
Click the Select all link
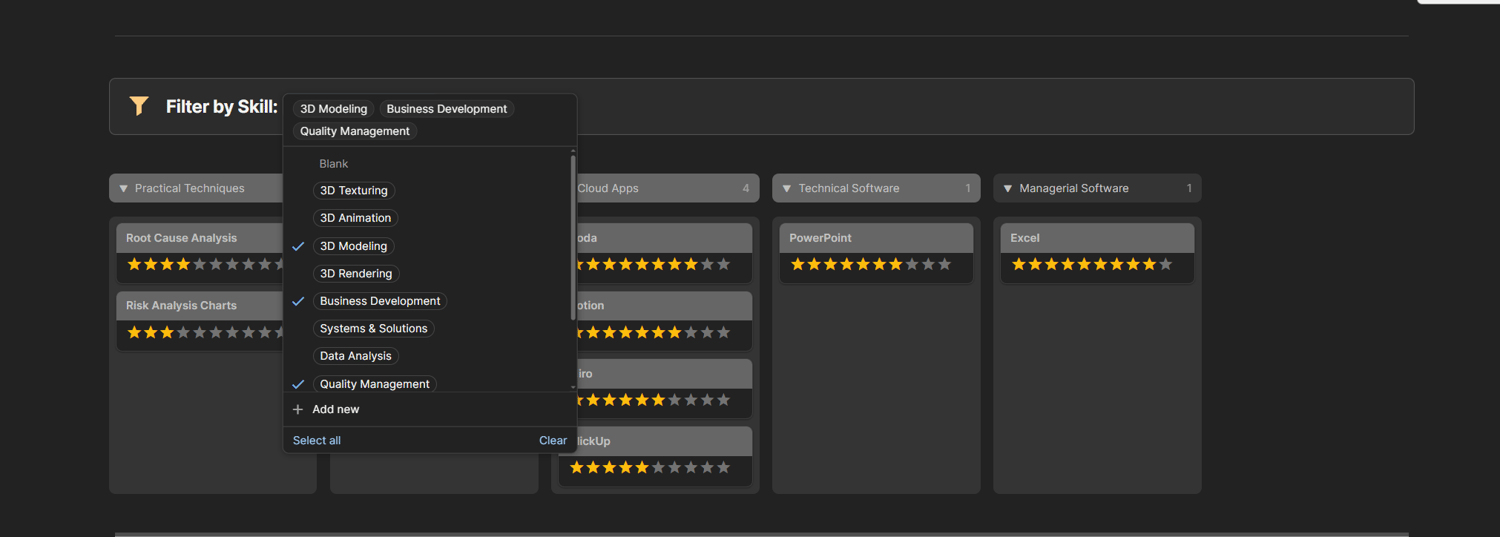point(317,440)
